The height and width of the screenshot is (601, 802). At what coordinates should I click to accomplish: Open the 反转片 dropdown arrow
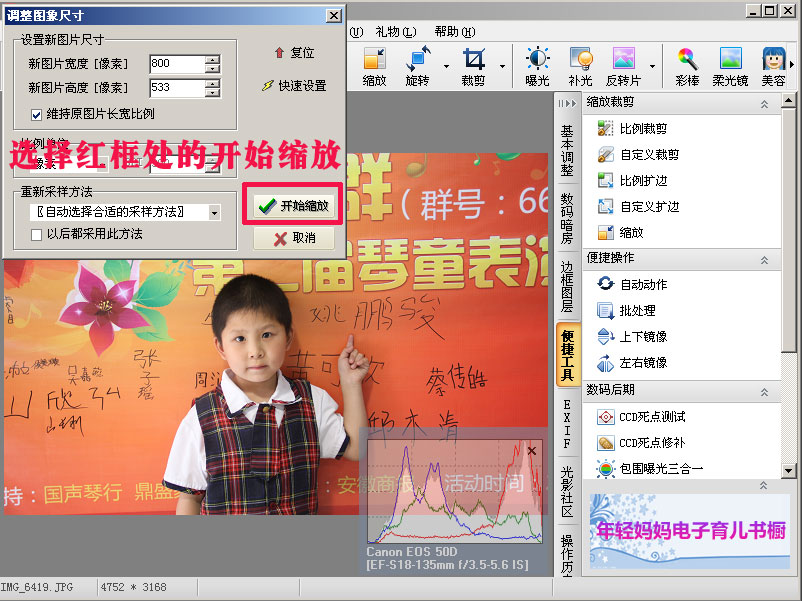pyautogui.click(x=652, y=66)
